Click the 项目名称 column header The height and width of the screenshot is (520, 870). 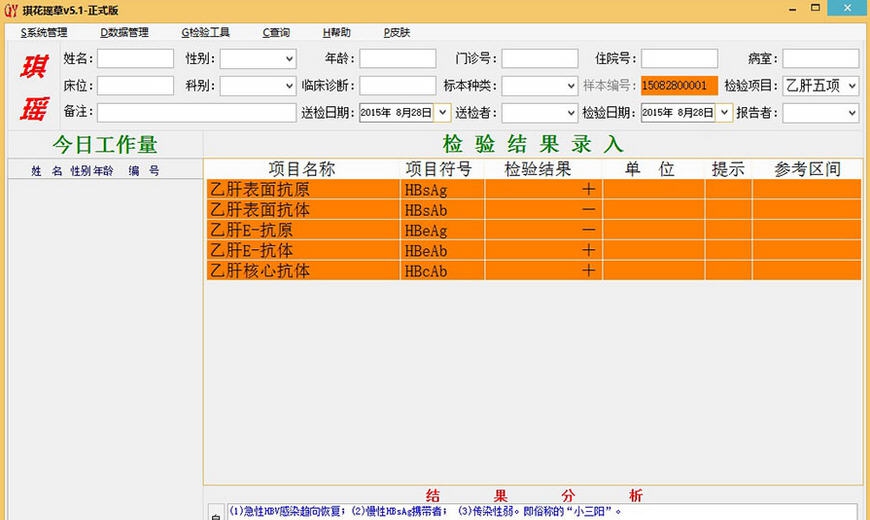(x=302, y=169)
